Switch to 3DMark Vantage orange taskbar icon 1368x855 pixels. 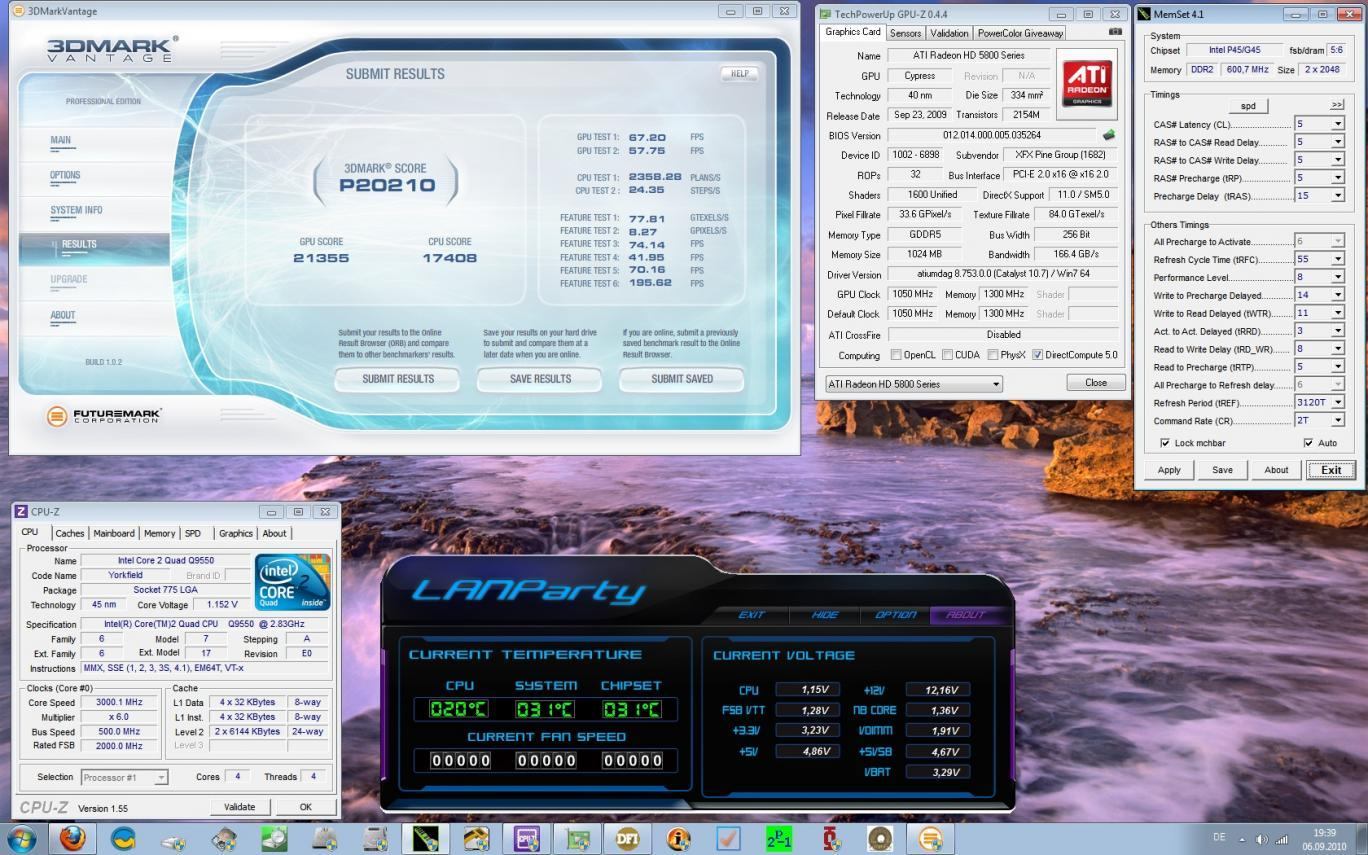[930, 838]
